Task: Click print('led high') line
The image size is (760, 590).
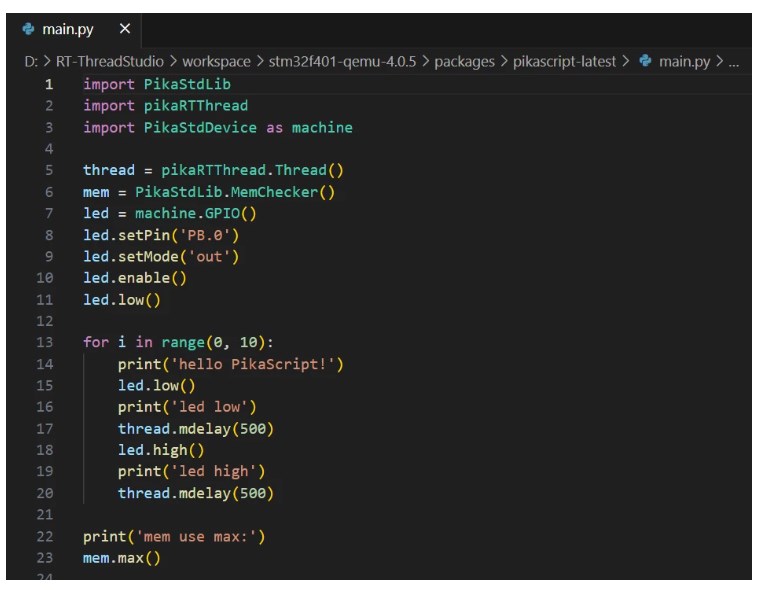Action: coord(191,471)
